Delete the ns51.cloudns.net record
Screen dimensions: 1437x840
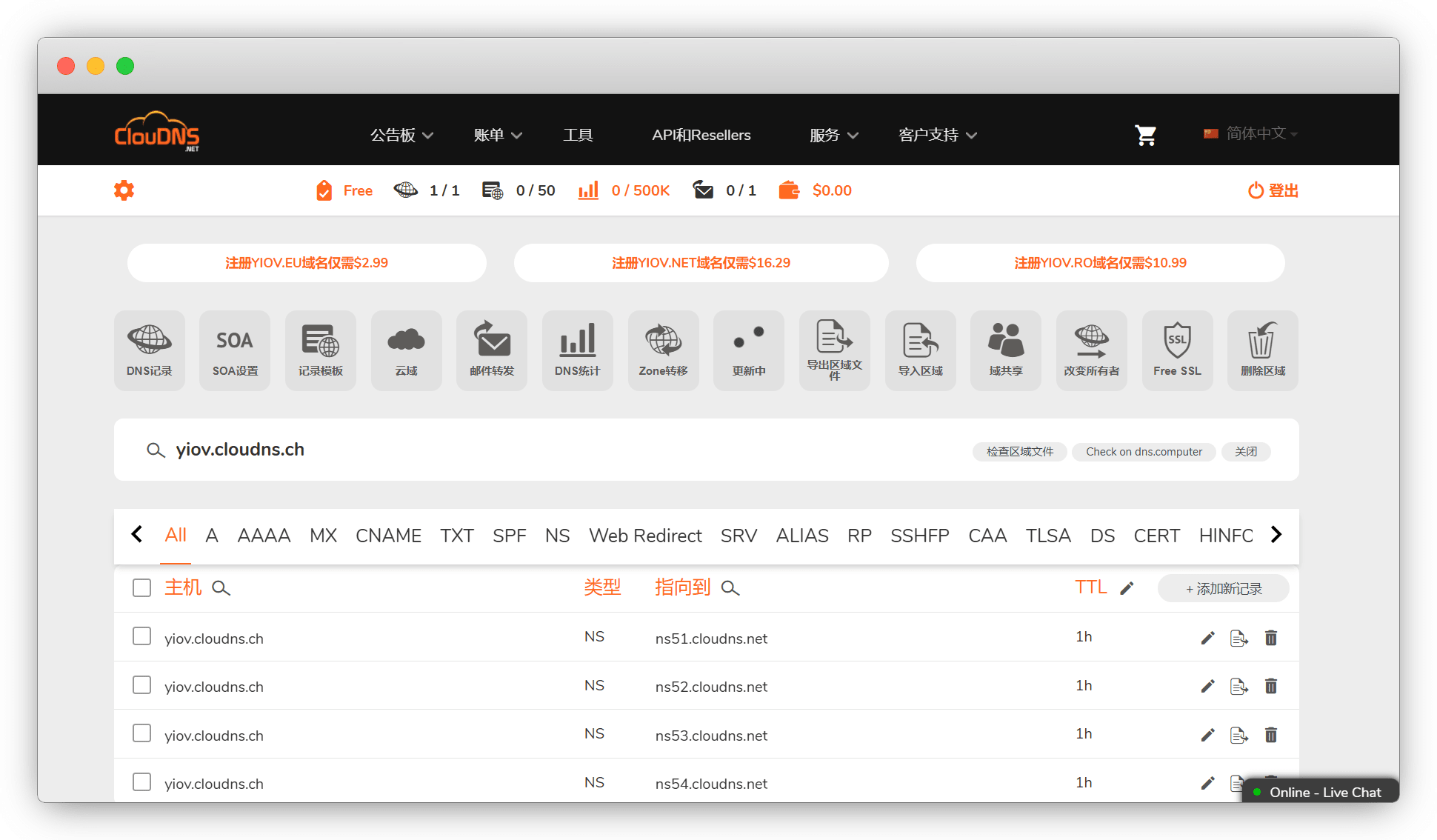1270,638
